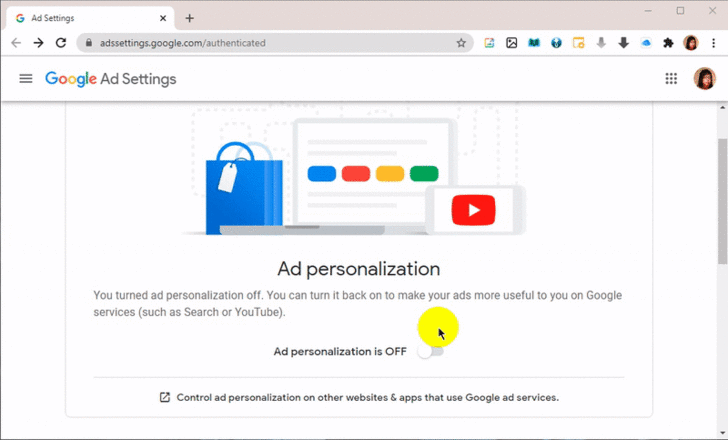Bookmark this page with the star icon

point(461,43)
